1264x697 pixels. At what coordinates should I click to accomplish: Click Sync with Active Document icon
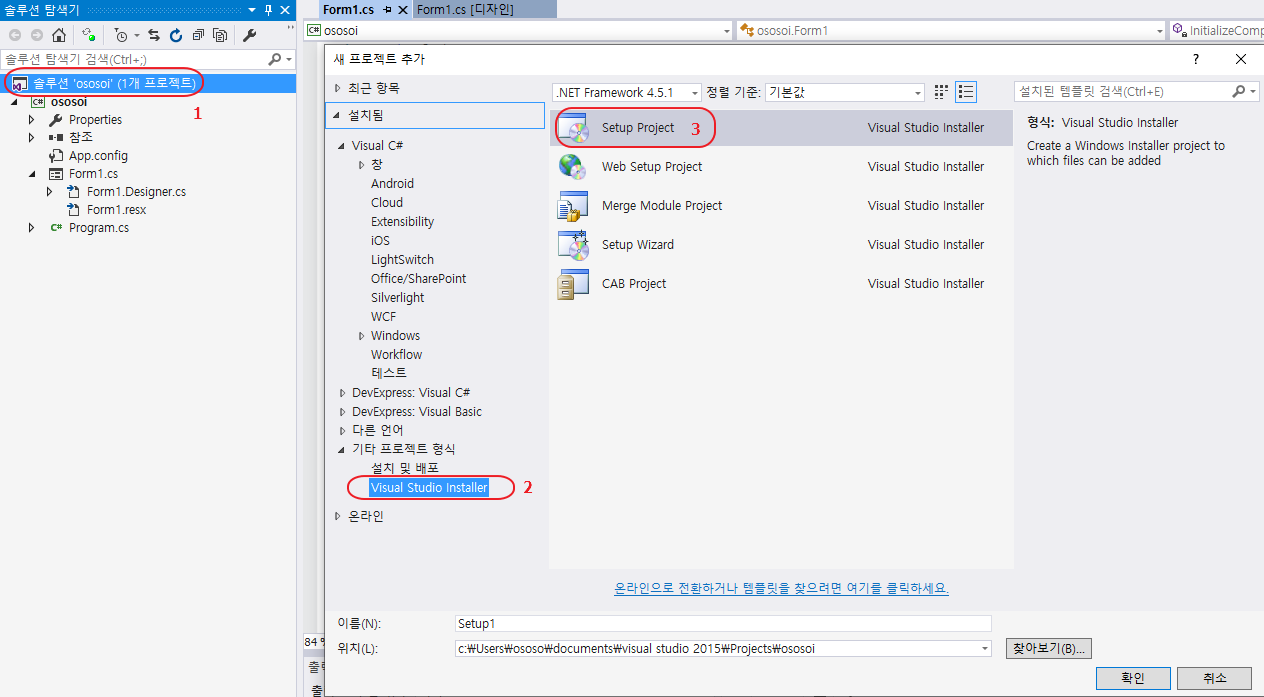click(x=154, y=35)
